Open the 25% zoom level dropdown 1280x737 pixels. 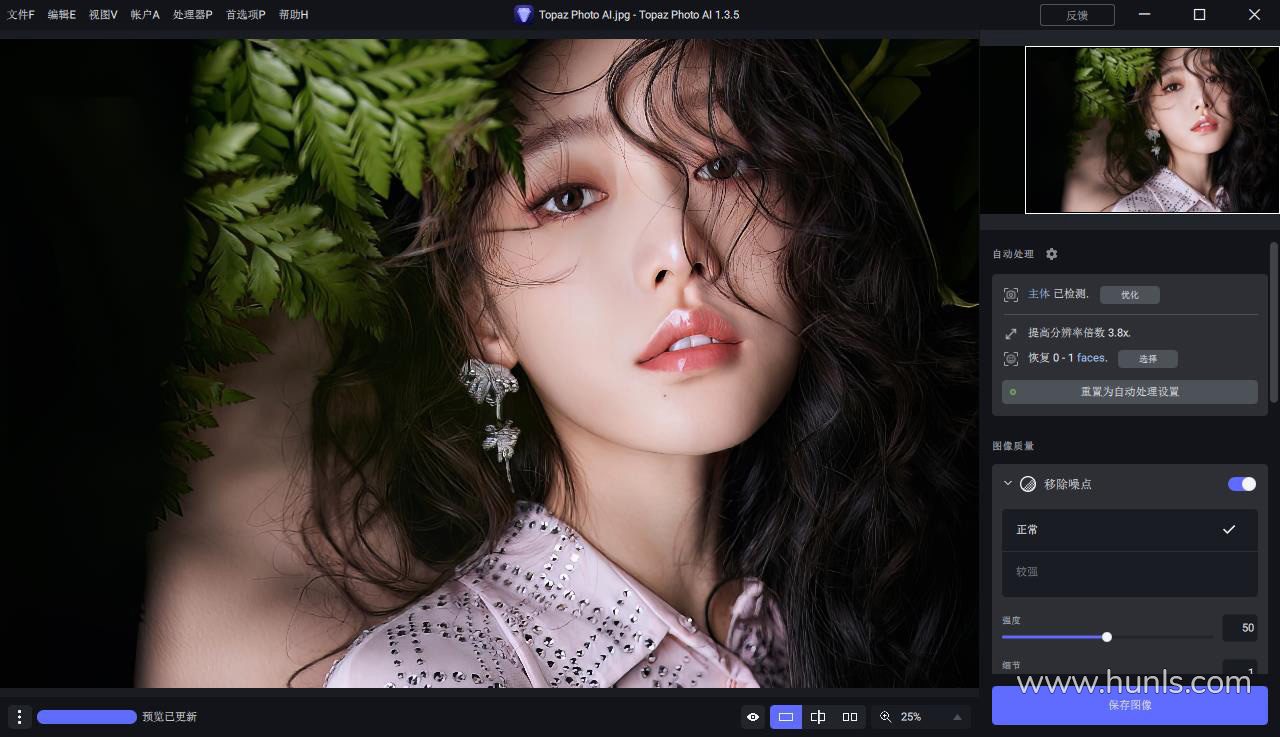click(956, 717)
